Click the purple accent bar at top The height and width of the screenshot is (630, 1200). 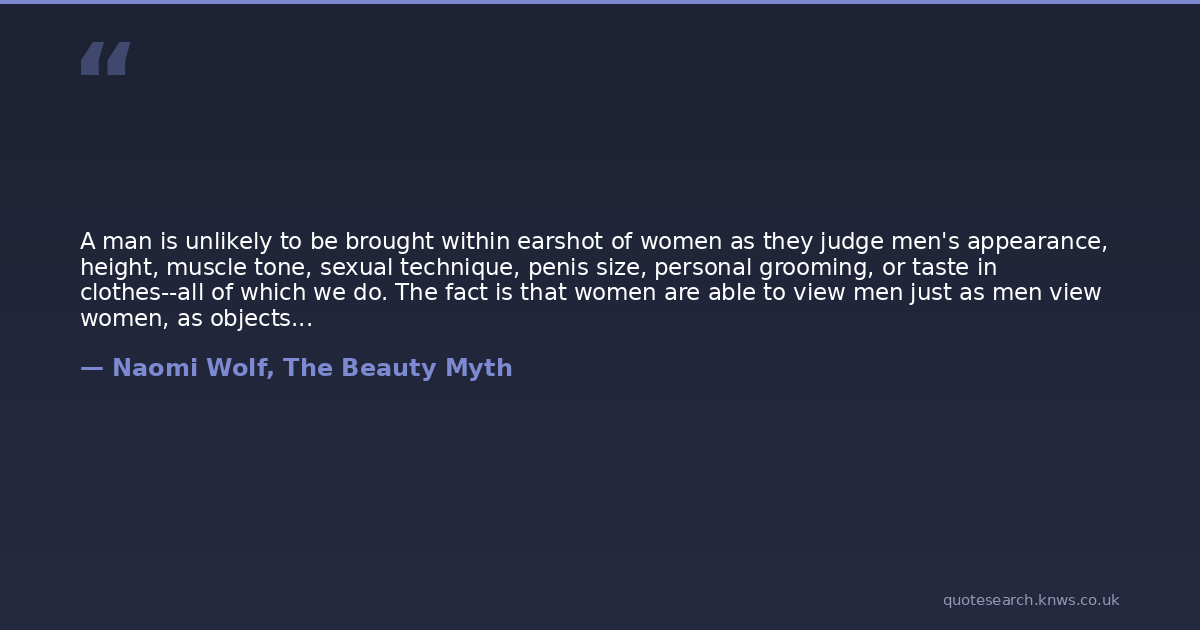[x=600, y=2]
